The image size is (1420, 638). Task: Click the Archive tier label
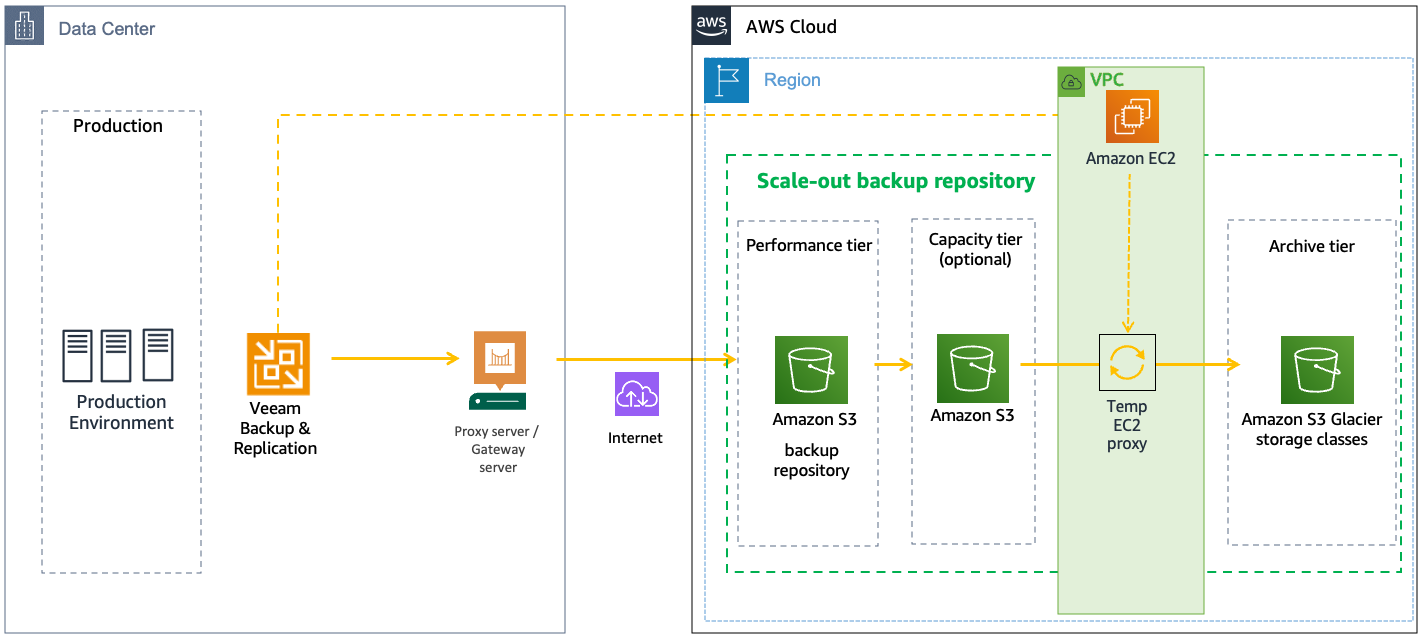pyautogui.click(x=1312, y=245)
